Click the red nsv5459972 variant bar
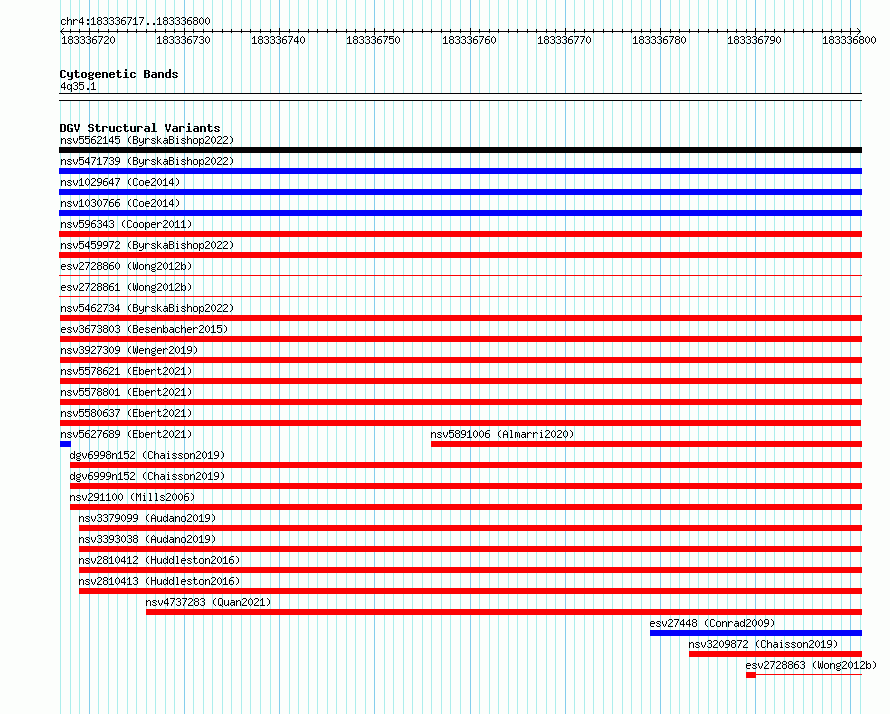The image size is (890, 714). 460,255
